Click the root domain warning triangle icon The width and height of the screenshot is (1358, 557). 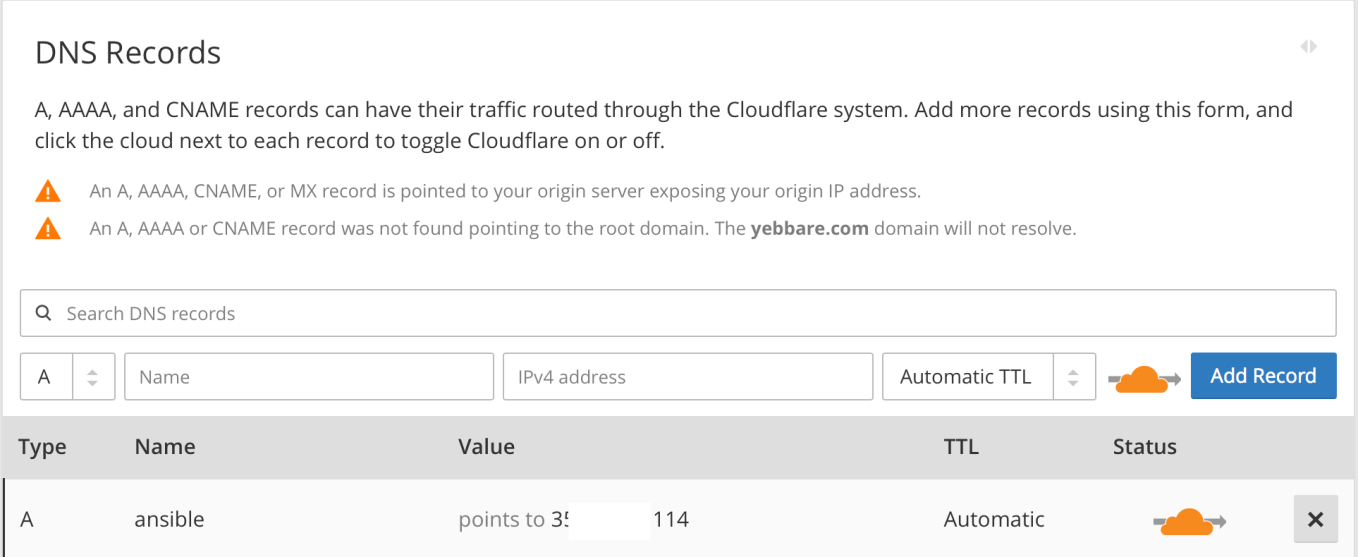47,229
